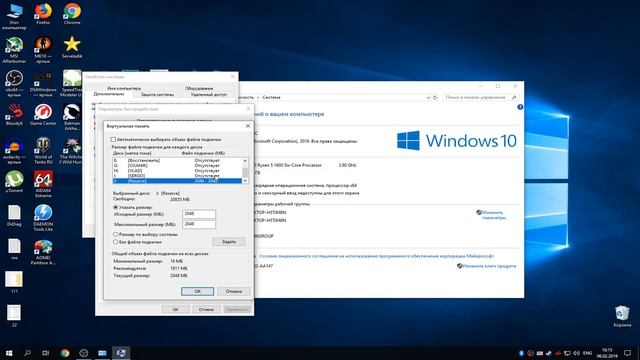Click the volume speaker tray icon
Image resolution: width=640 pixels, height=360 pixels.
pyautogui.click(x=576, y=353)
